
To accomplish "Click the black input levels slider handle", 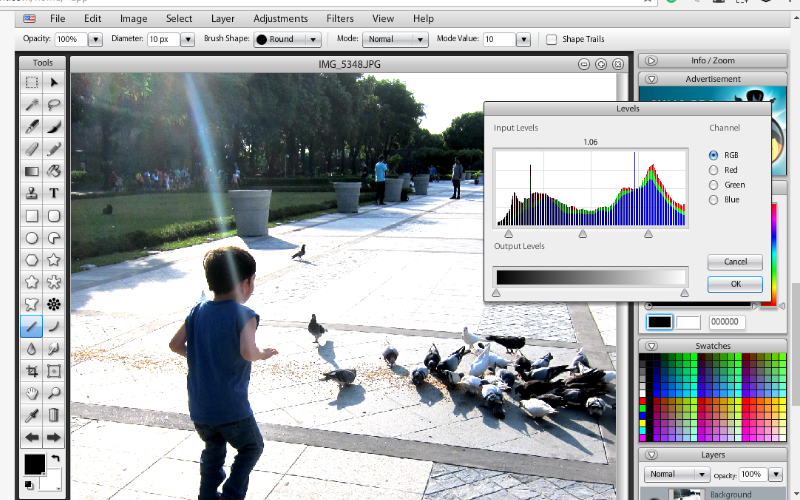I will [508, 234].
